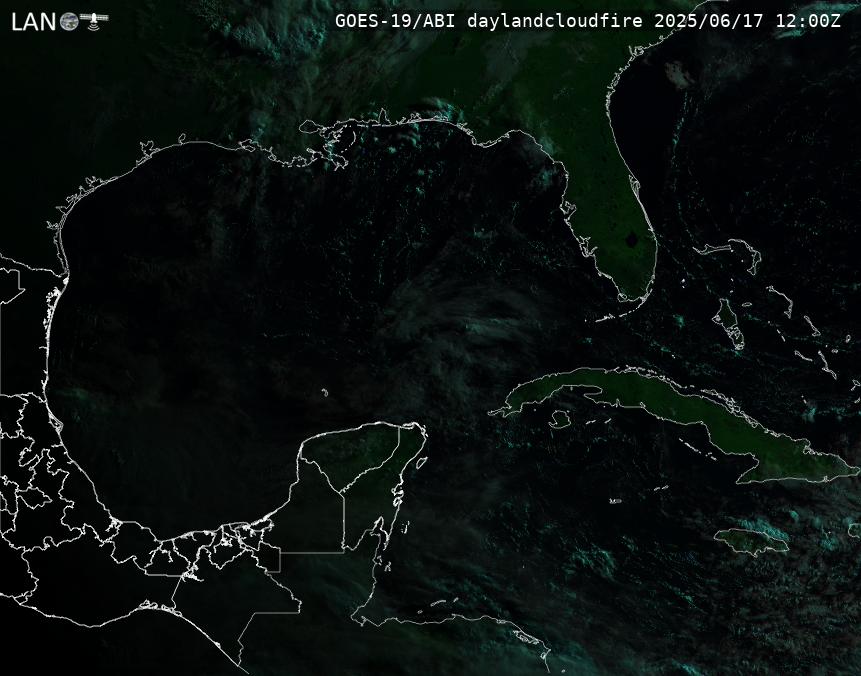Viewport: 861px width, 676px height.
Task: Click the 2025/06/17 date text
Action: (x=709, y=21)
